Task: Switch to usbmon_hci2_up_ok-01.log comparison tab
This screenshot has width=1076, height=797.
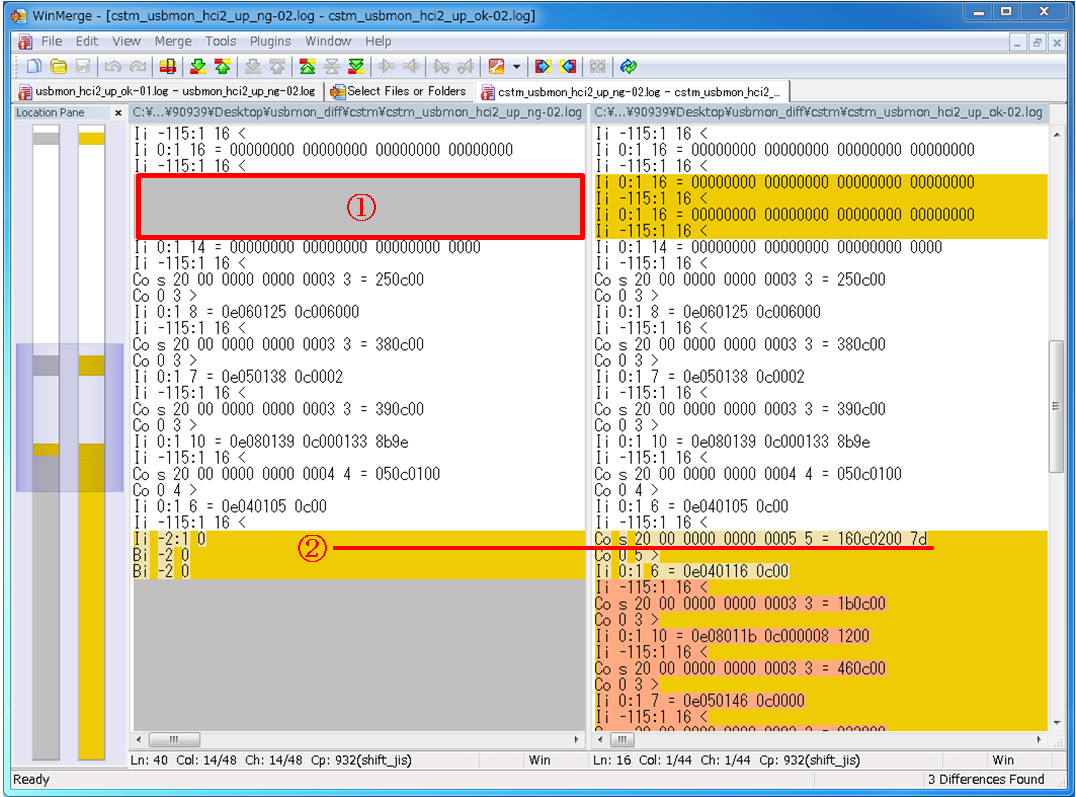Action: 167,91
